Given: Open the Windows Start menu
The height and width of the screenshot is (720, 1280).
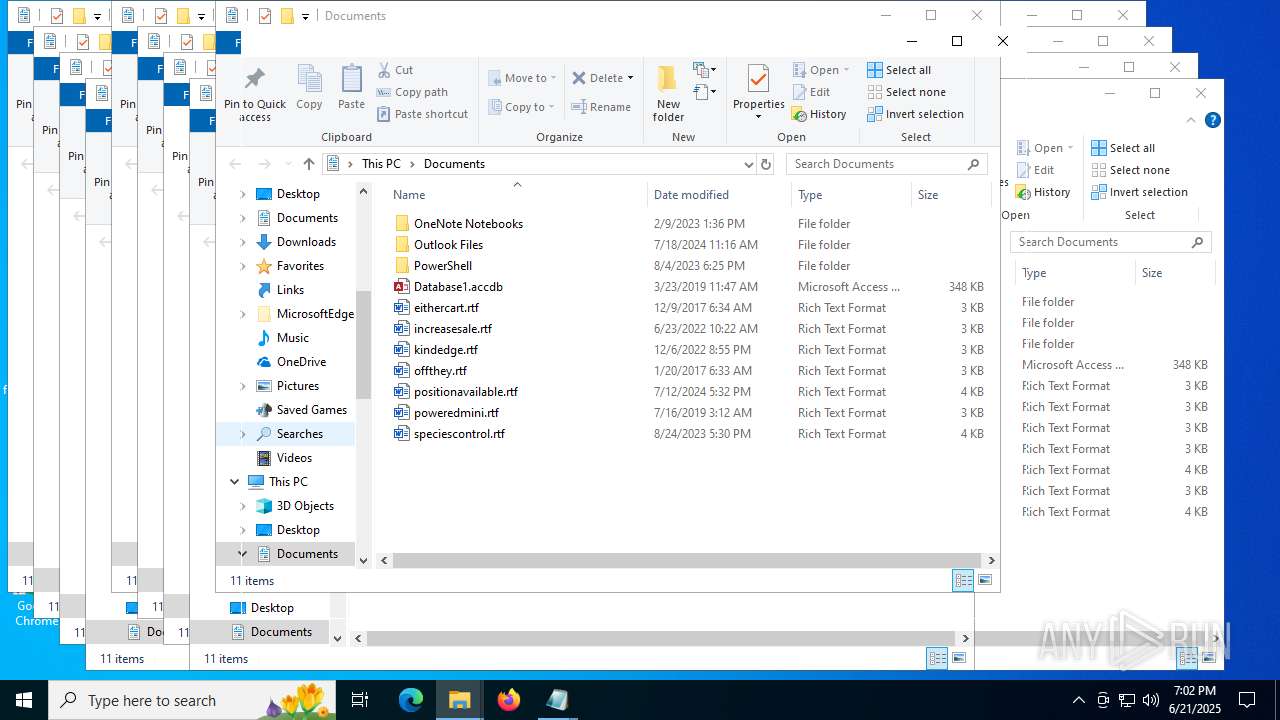Looking at the screenshot, I should (24, 700).
